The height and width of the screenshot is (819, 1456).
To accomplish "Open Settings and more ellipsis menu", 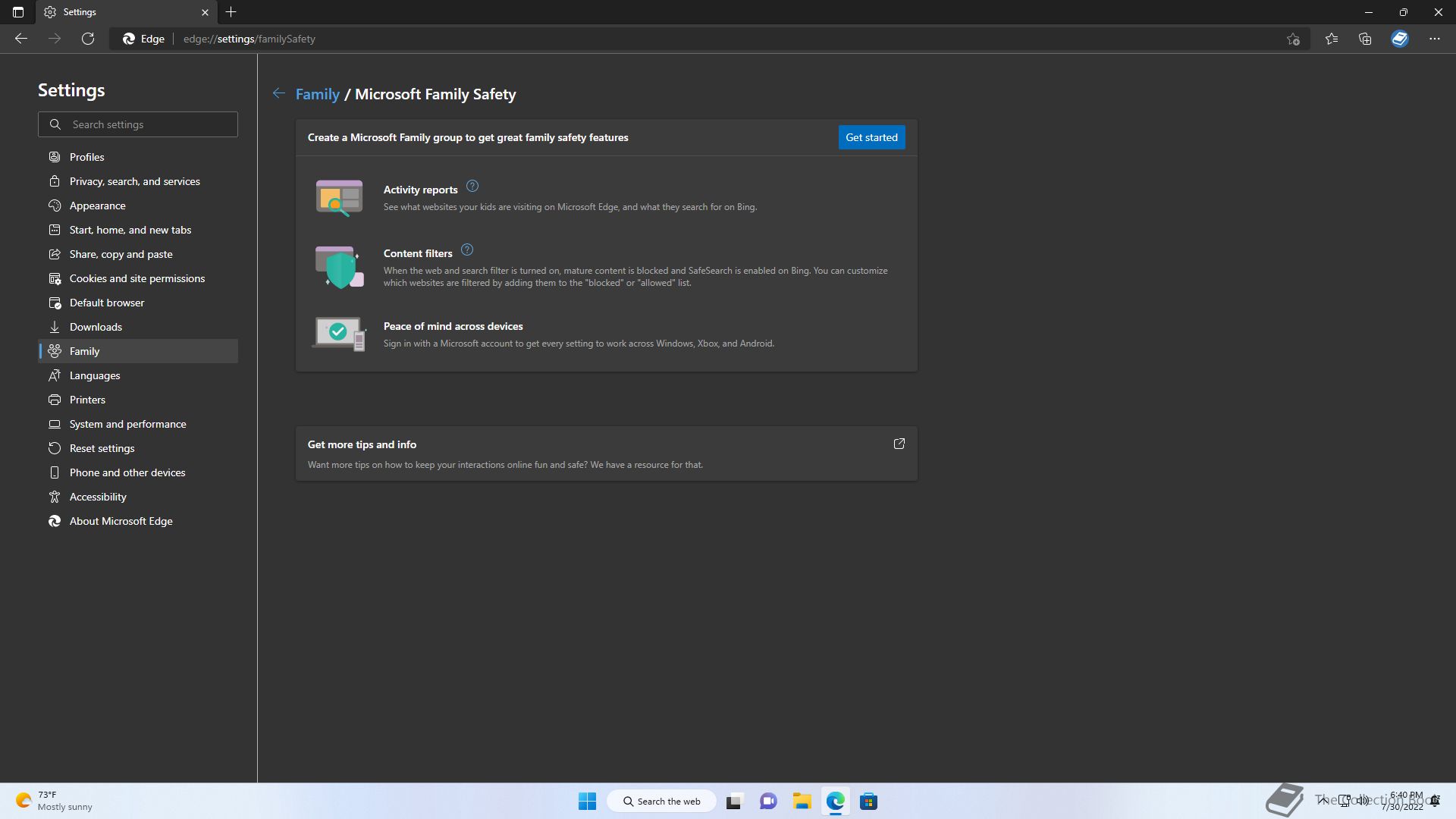I will [x=1435, y=39].
